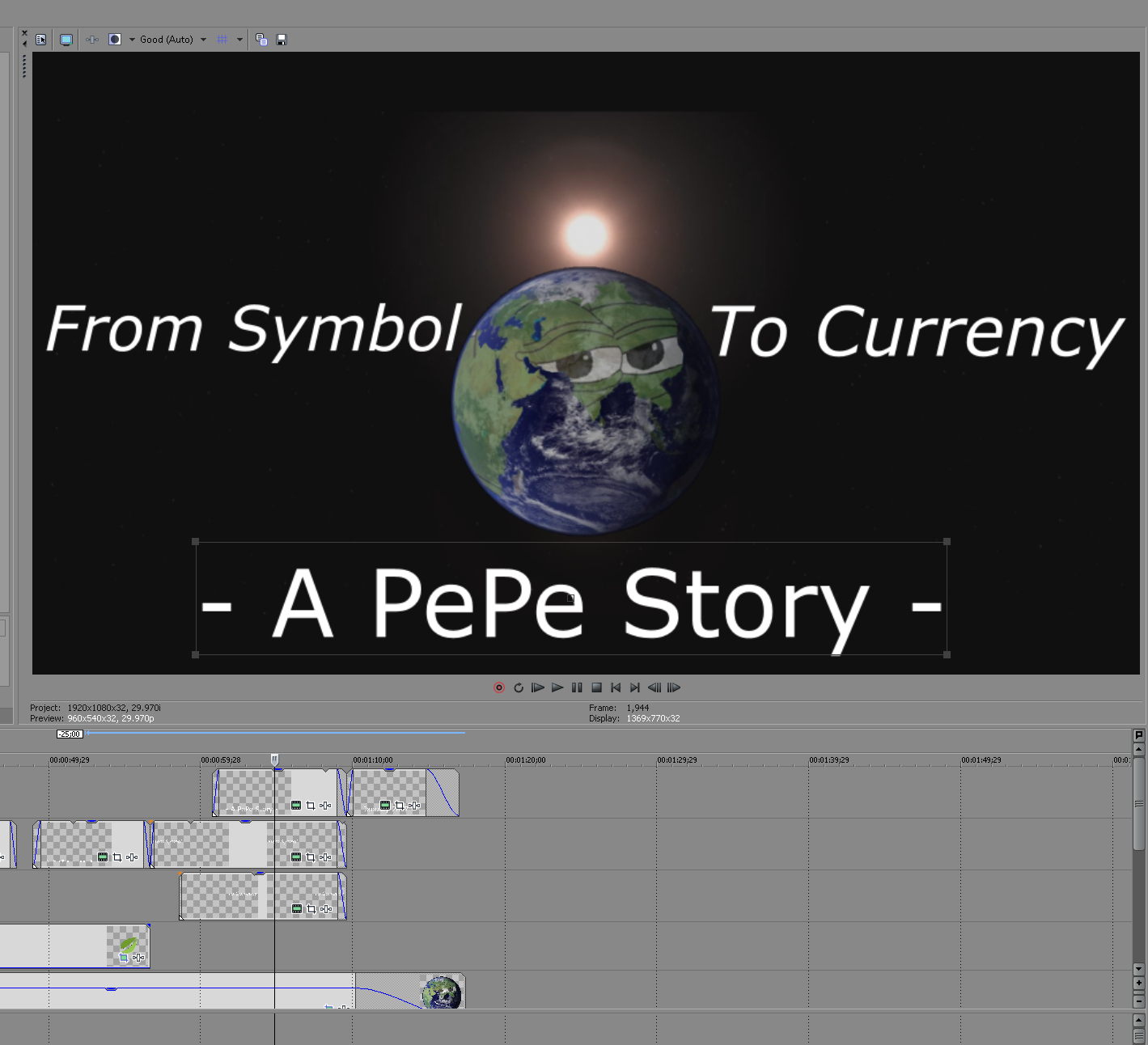The height and width of the screenshot is (1045, 1148).
Task: Open pan/crop on From Symbol clip
Action: pos(311,857)
